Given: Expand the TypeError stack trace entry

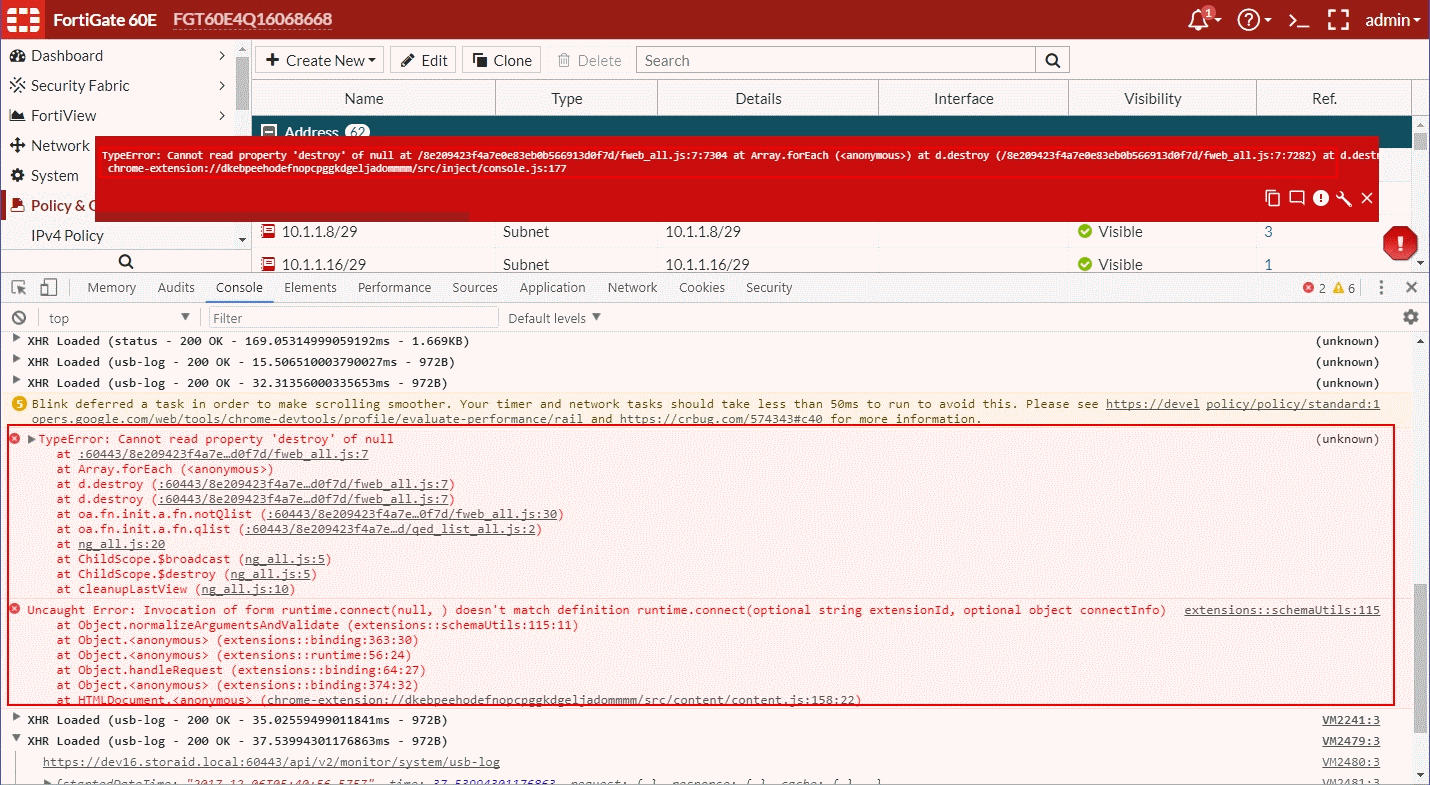Looking at the screenshot, I should [x=32, y=439].
